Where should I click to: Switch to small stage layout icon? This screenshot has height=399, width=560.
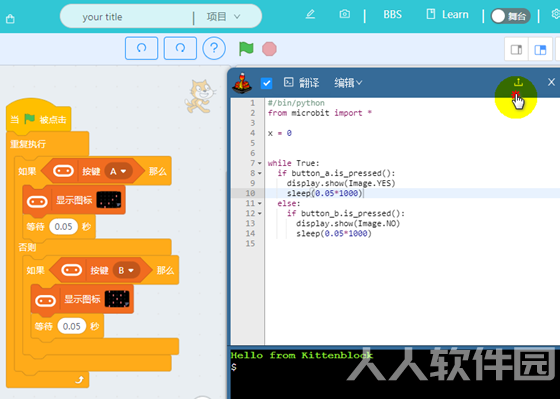point(516,50)
